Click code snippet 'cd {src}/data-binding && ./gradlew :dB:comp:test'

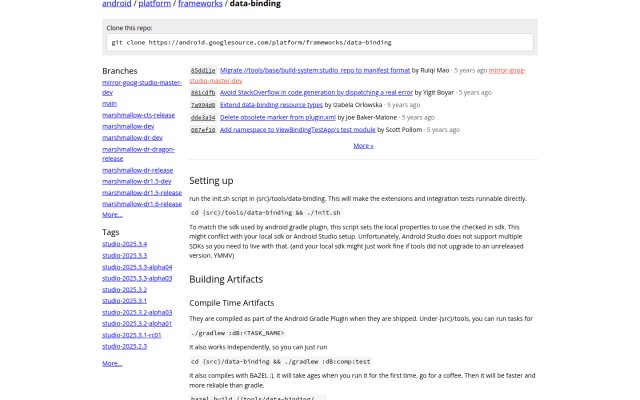(281, 362)
